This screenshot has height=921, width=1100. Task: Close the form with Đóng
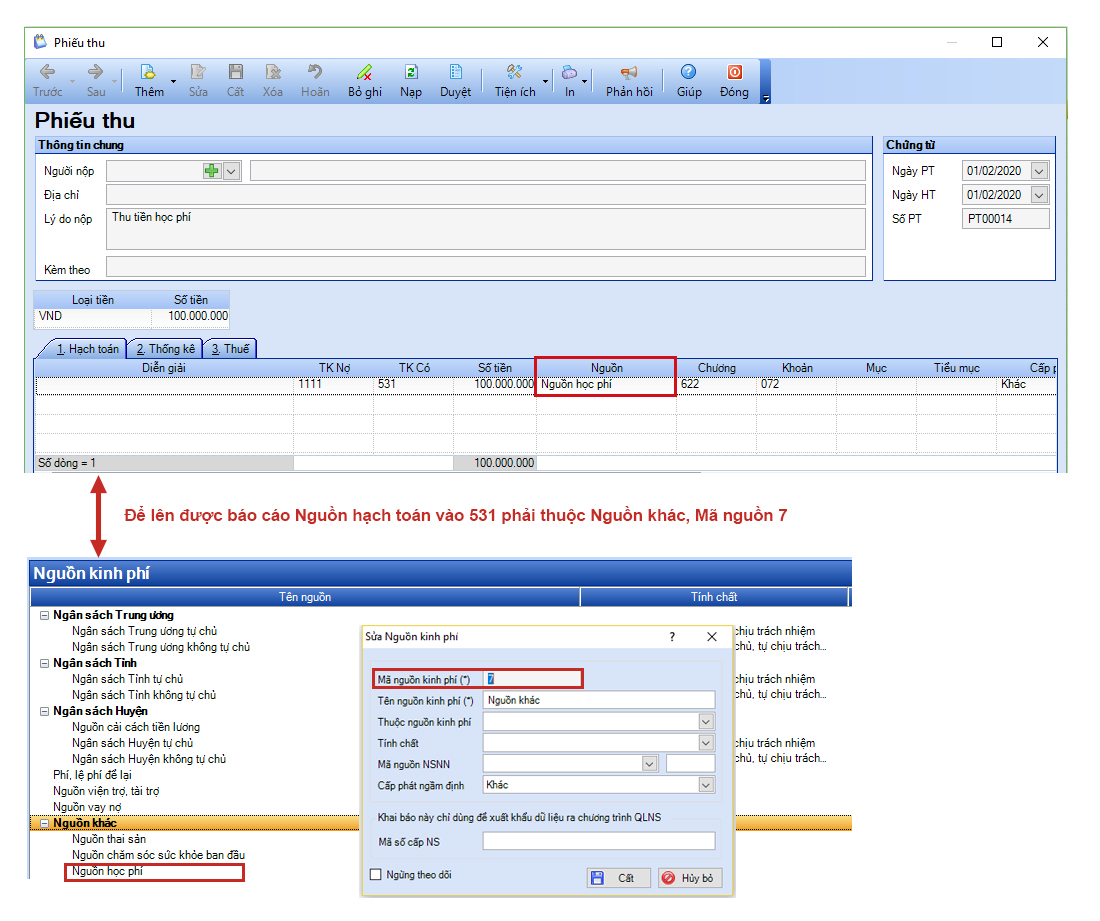735,81
